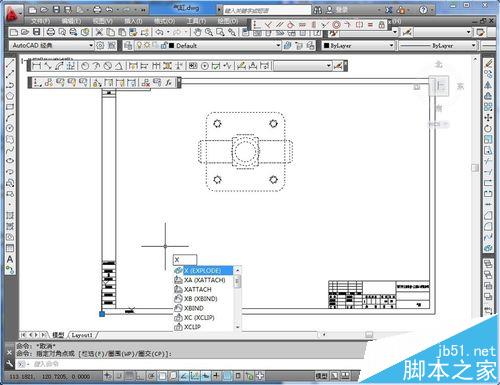The height and width of the screenshot is (385, 500).
Task: Select the Linear dimension tool
Action: coord(37,66)
